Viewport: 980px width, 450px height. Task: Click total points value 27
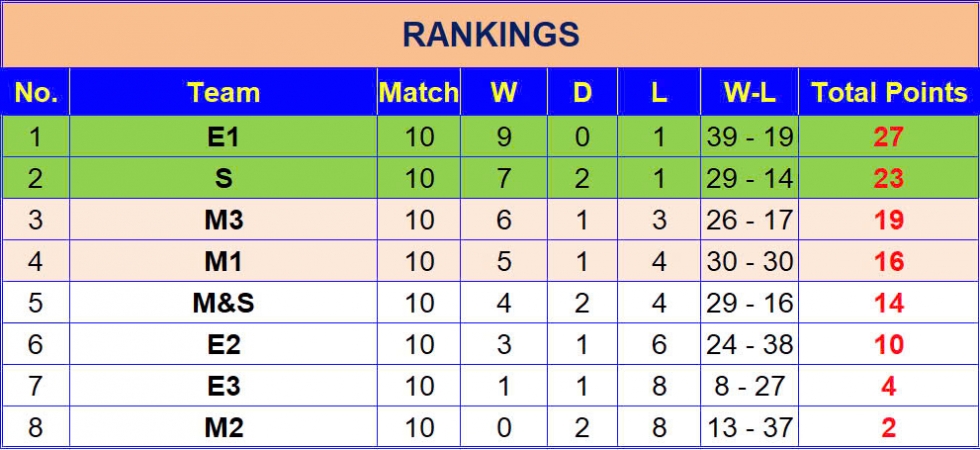tap(889, 137)
